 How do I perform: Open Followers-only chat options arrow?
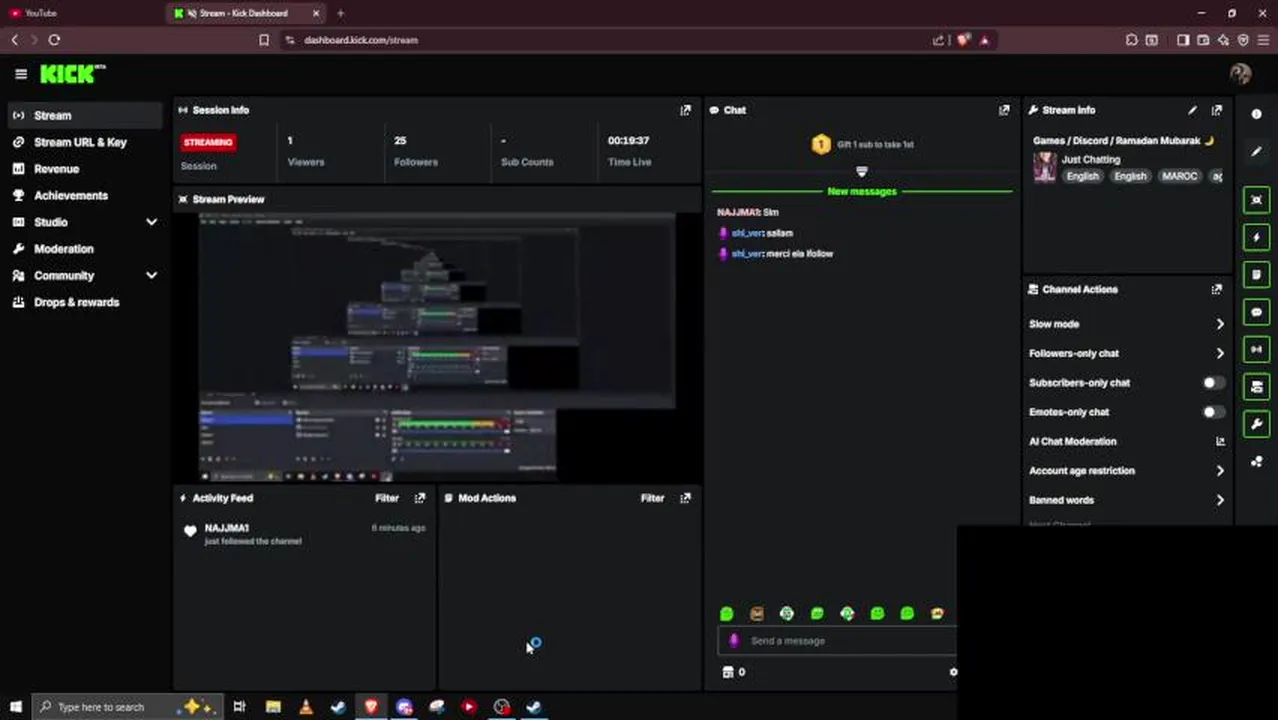click(1220, 353)
